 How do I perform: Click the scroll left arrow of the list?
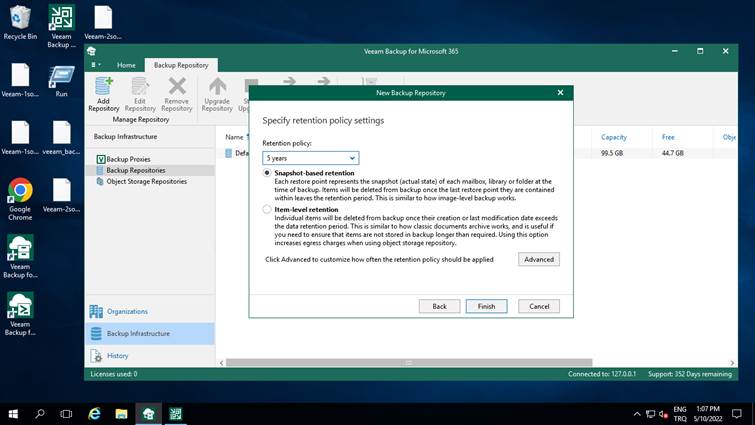coord(221,363)
